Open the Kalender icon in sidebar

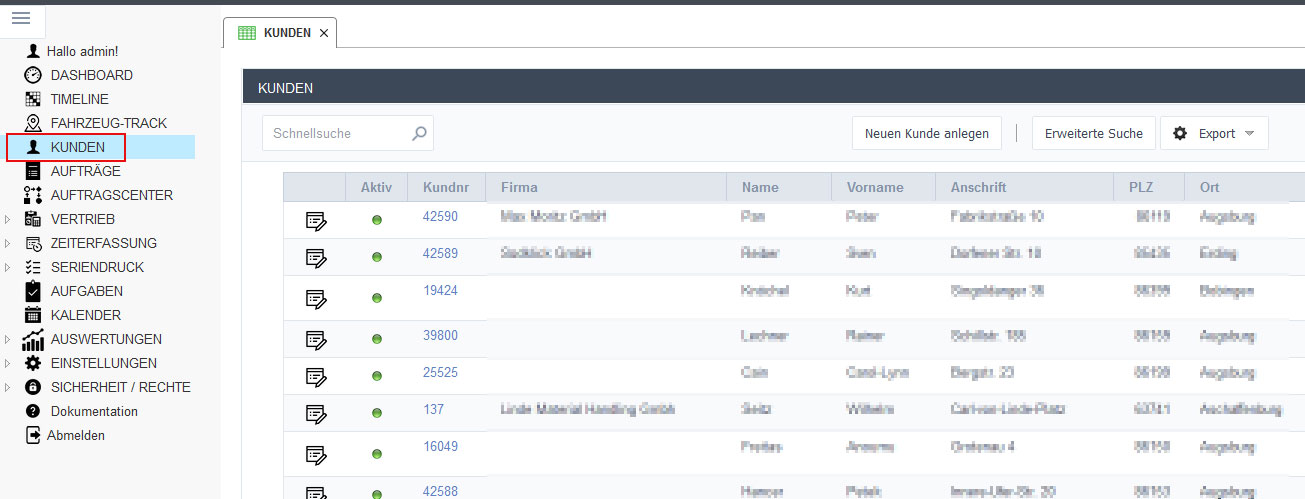[33, 315]
